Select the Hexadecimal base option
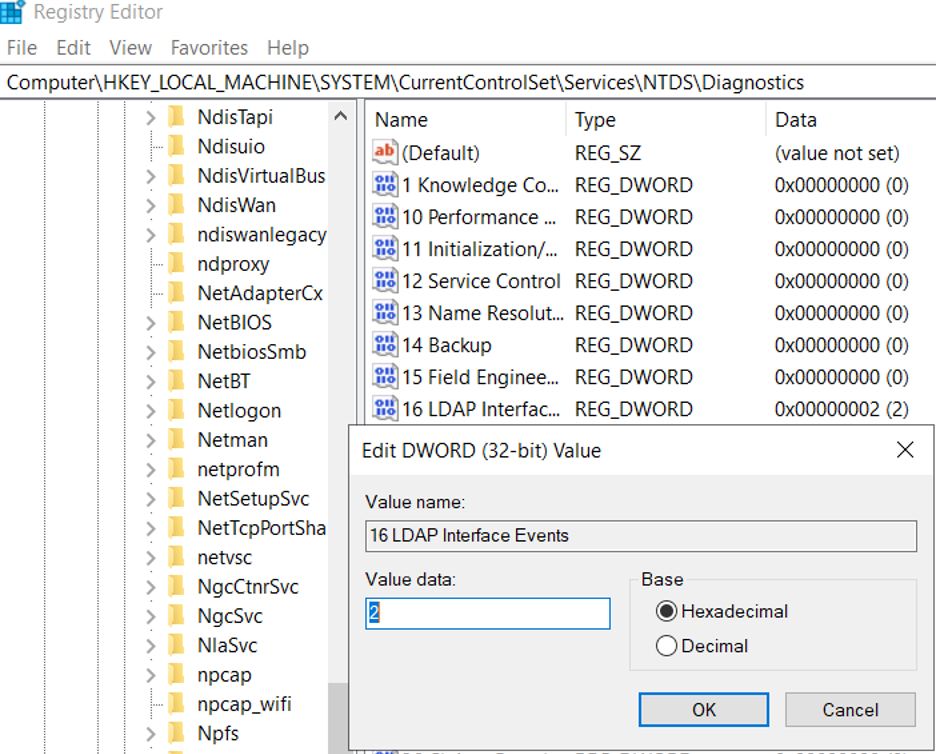Viewport: 936px width, 754px height. tap(666, 611)
